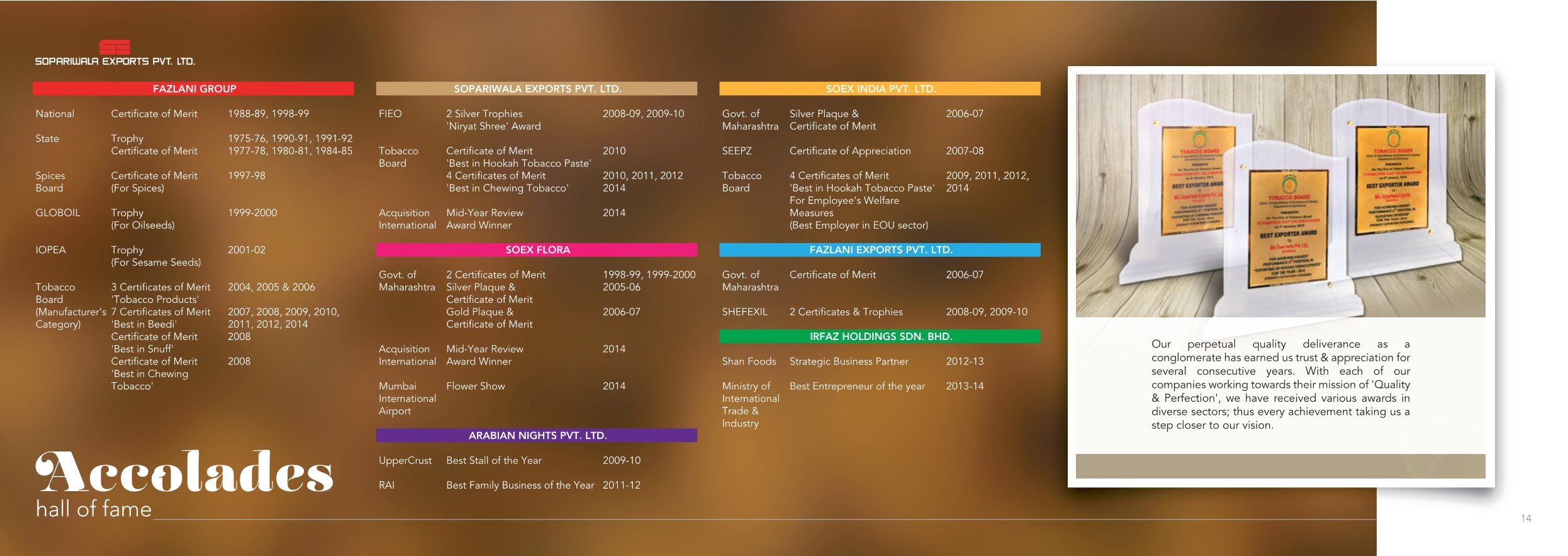The width and height of the screenshot is (1568, 556).
Task: Select '1998-99, 1999-2000' text
Action: [649, 275]
